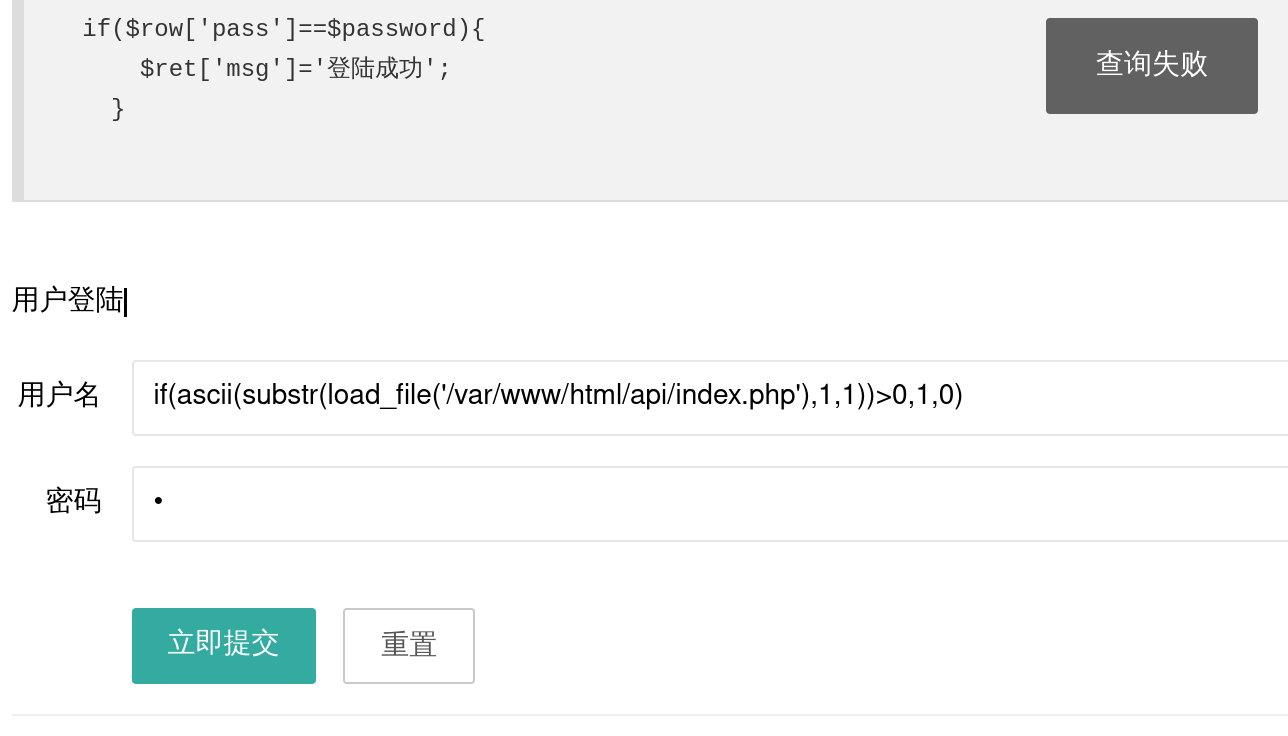The width and height of the screenshot is (1288, 736).
Task: Click the masked dot in password field
Action: point(158,501)
